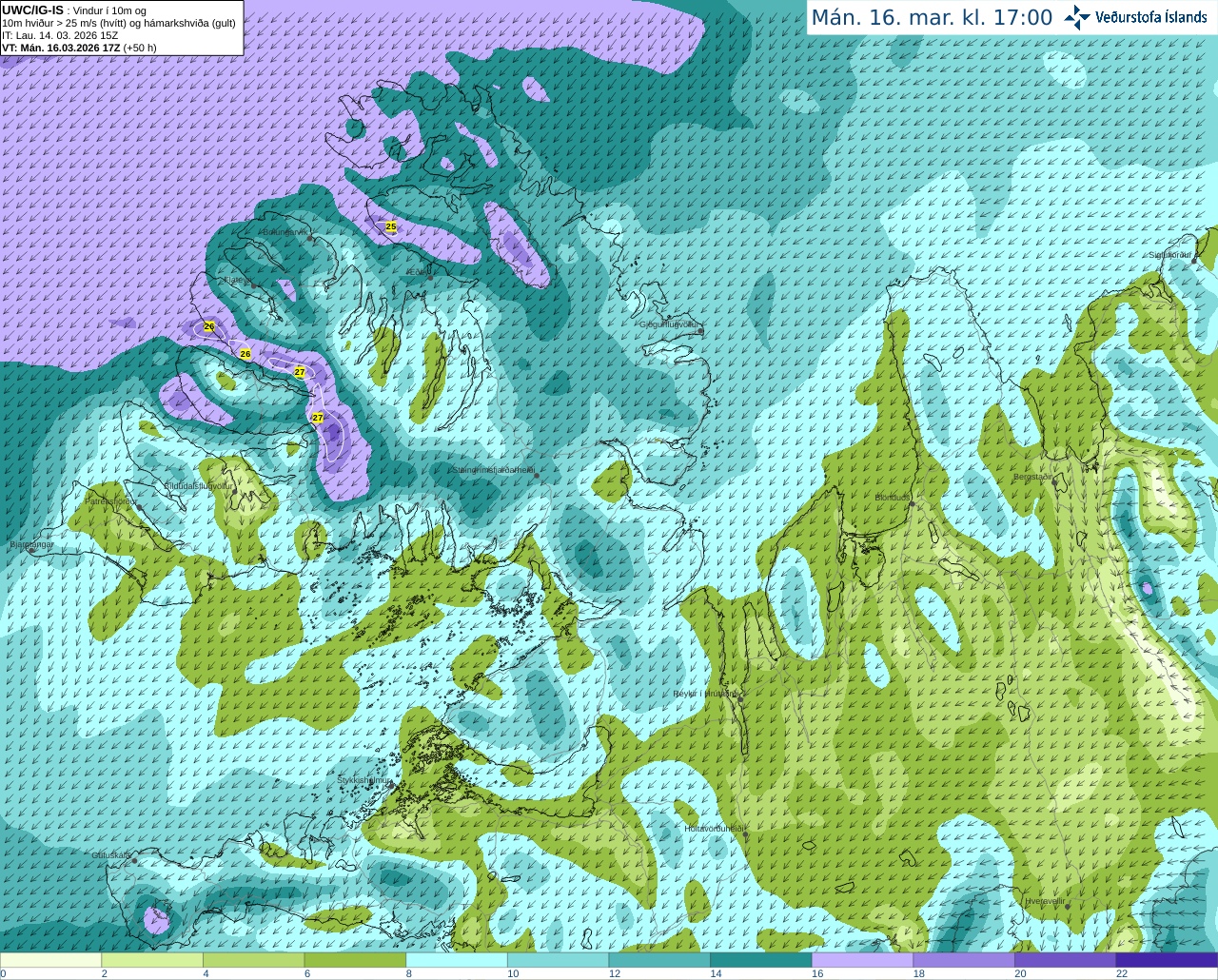Click the 16–18 m/s light purple legend swatch
This screenshot has width=1218, height=980.
862,959
